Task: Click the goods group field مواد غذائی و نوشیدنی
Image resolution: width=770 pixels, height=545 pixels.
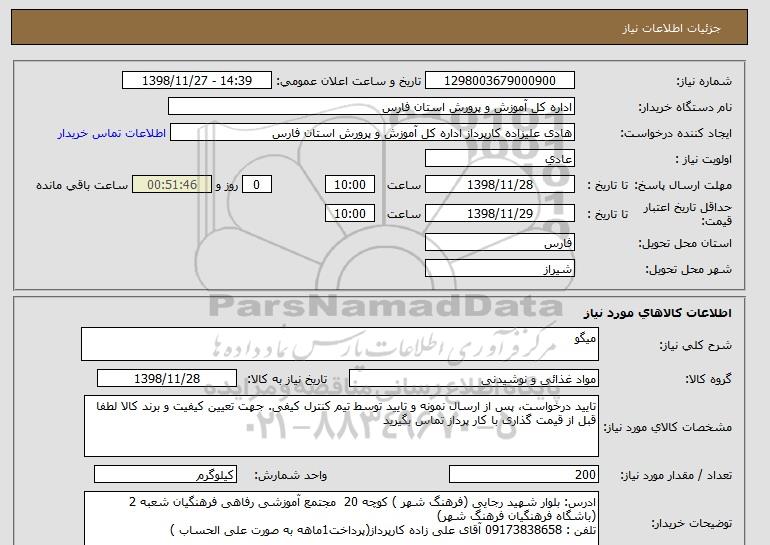Action: [x=474, y=379]
